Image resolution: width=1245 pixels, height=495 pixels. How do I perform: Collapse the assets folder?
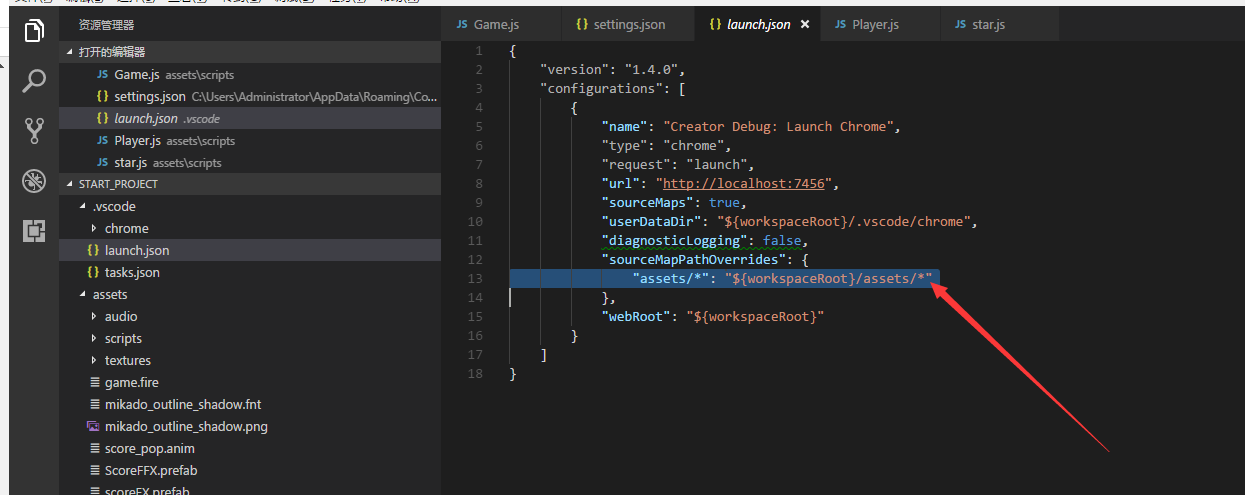(x=249, y=294)
